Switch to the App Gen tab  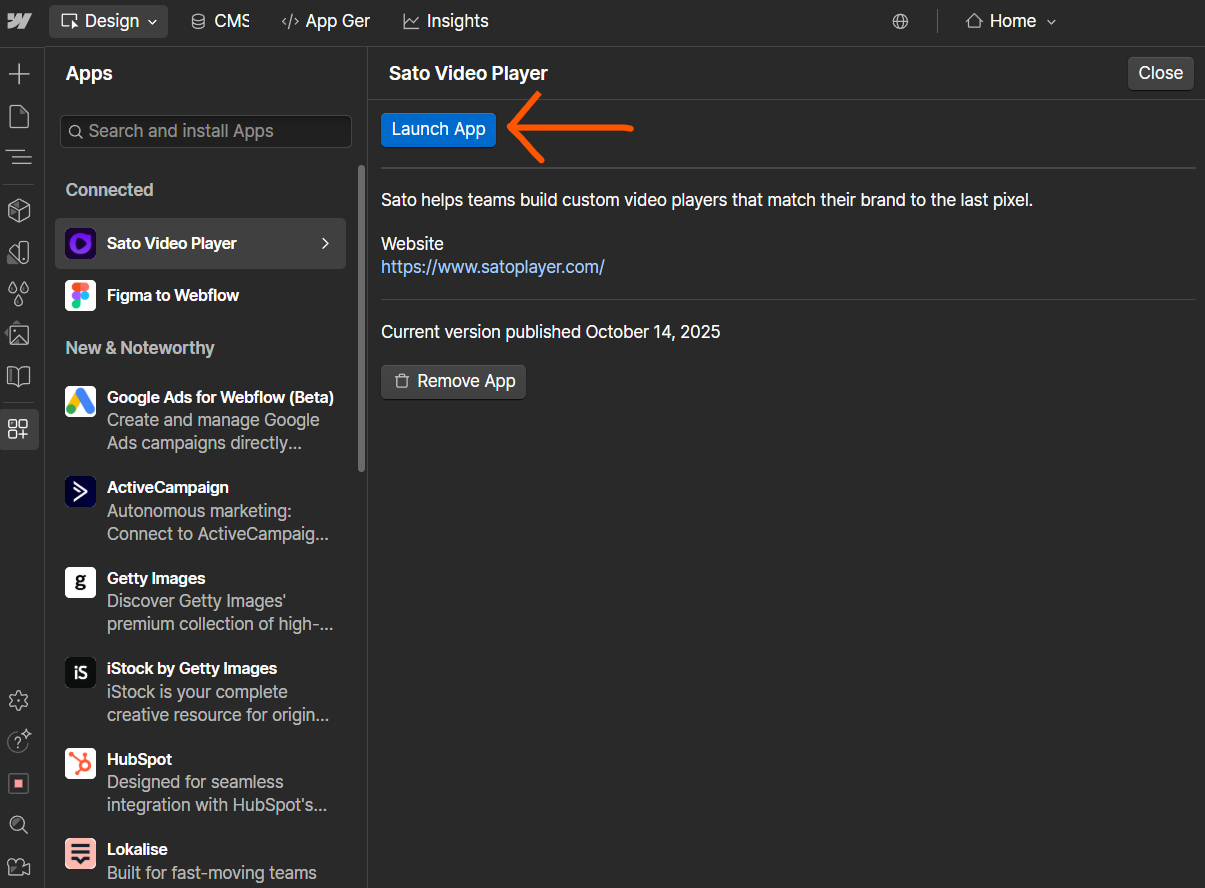click(x=325, y=21)
